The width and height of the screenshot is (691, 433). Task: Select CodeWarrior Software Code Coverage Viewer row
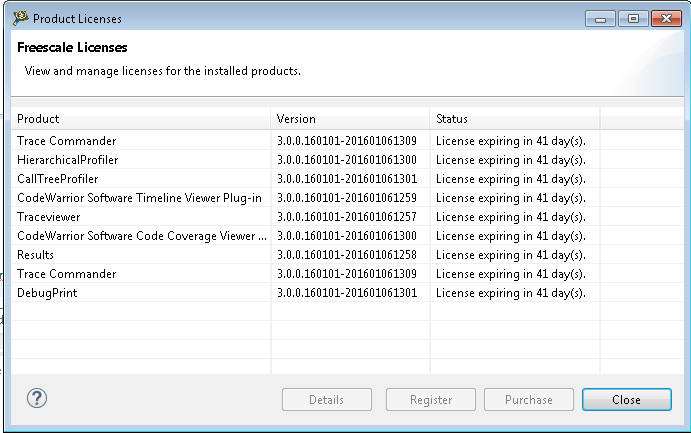click(x=142, y=236)
